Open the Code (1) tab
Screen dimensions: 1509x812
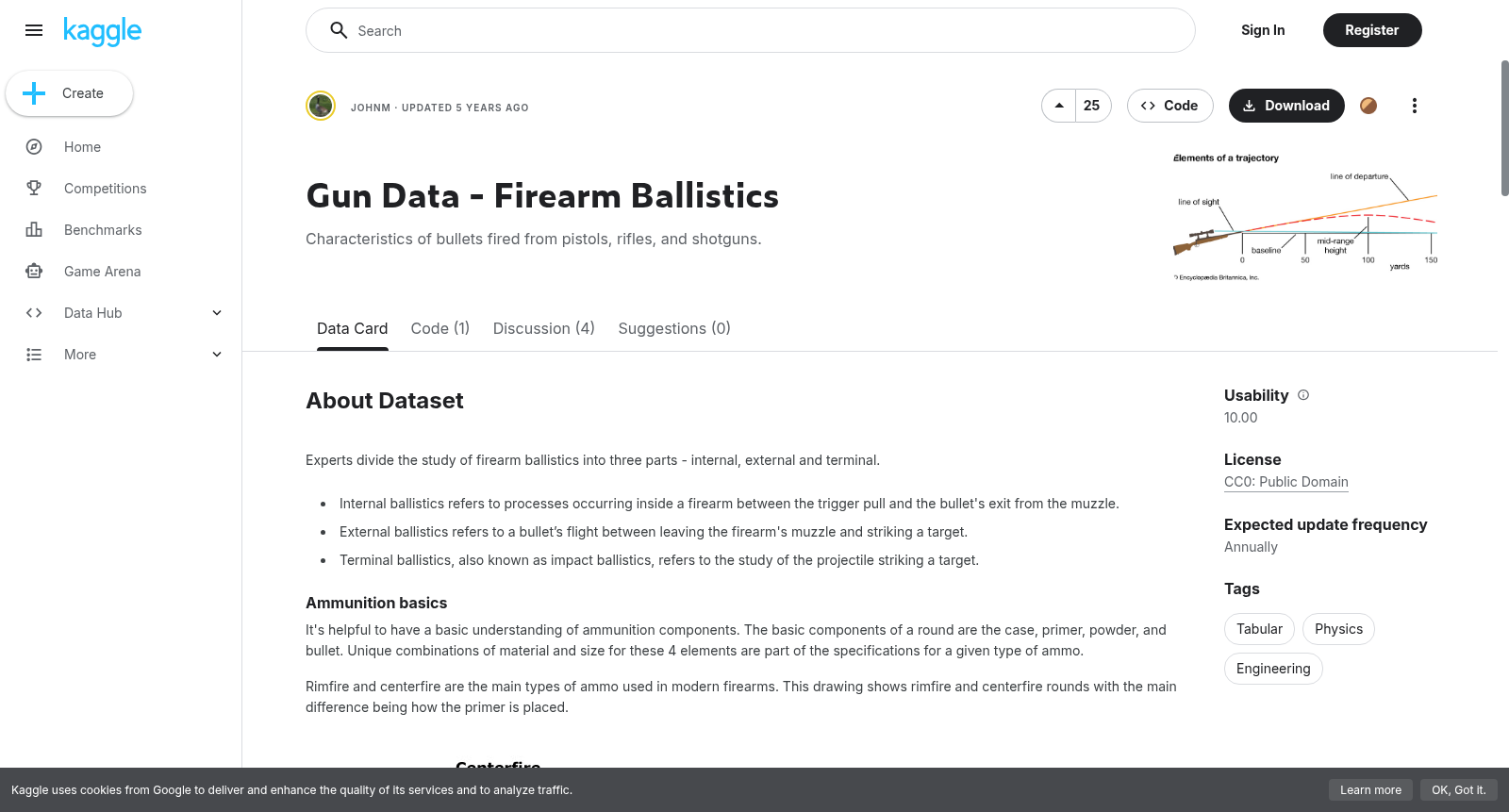point(440,328)
